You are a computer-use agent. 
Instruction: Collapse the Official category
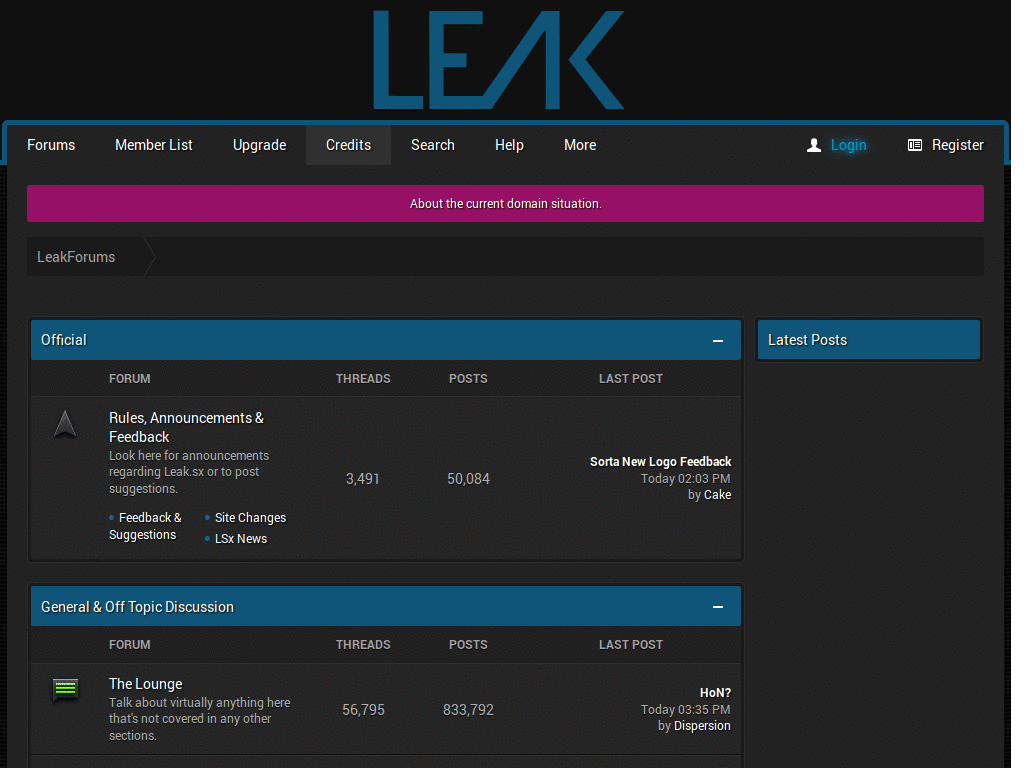coord(718,341)
